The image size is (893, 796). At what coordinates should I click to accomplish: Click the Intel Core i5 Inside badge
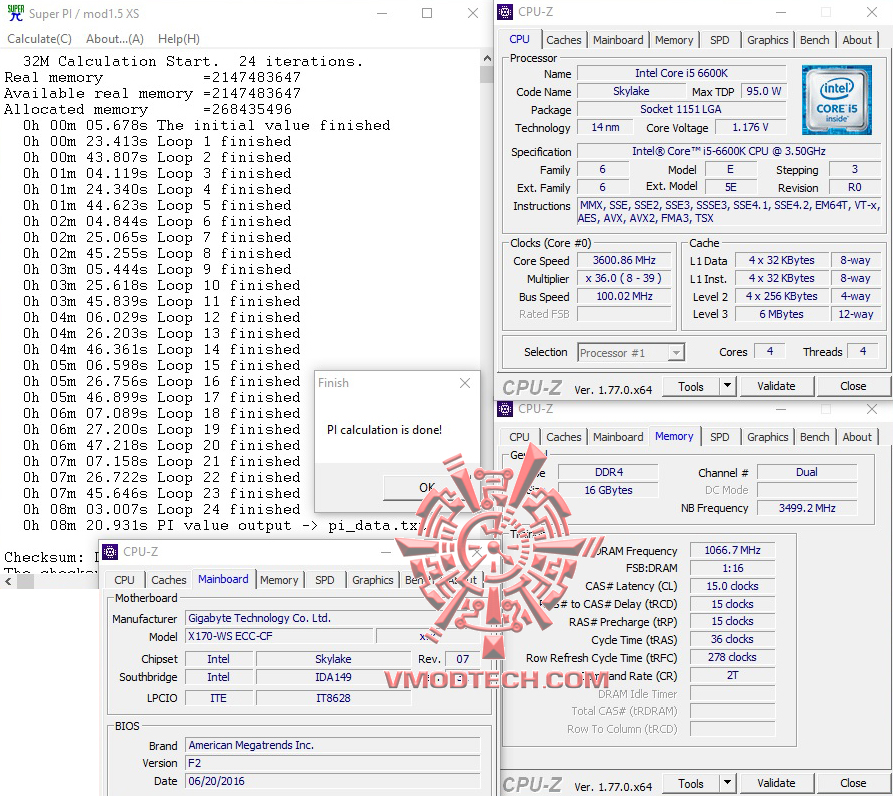pyautogui.click(x=836, y=100)
